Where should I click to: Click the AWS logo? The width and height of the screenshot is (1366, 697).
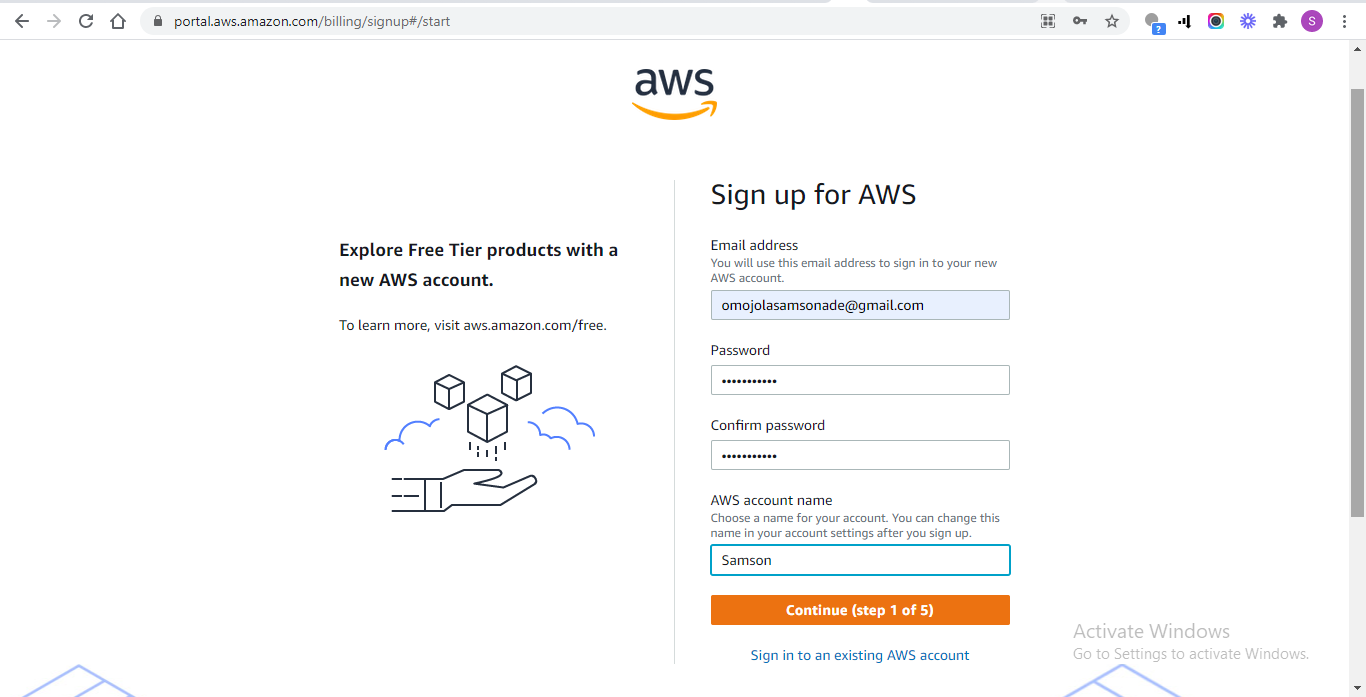click(x=674, y=92)
